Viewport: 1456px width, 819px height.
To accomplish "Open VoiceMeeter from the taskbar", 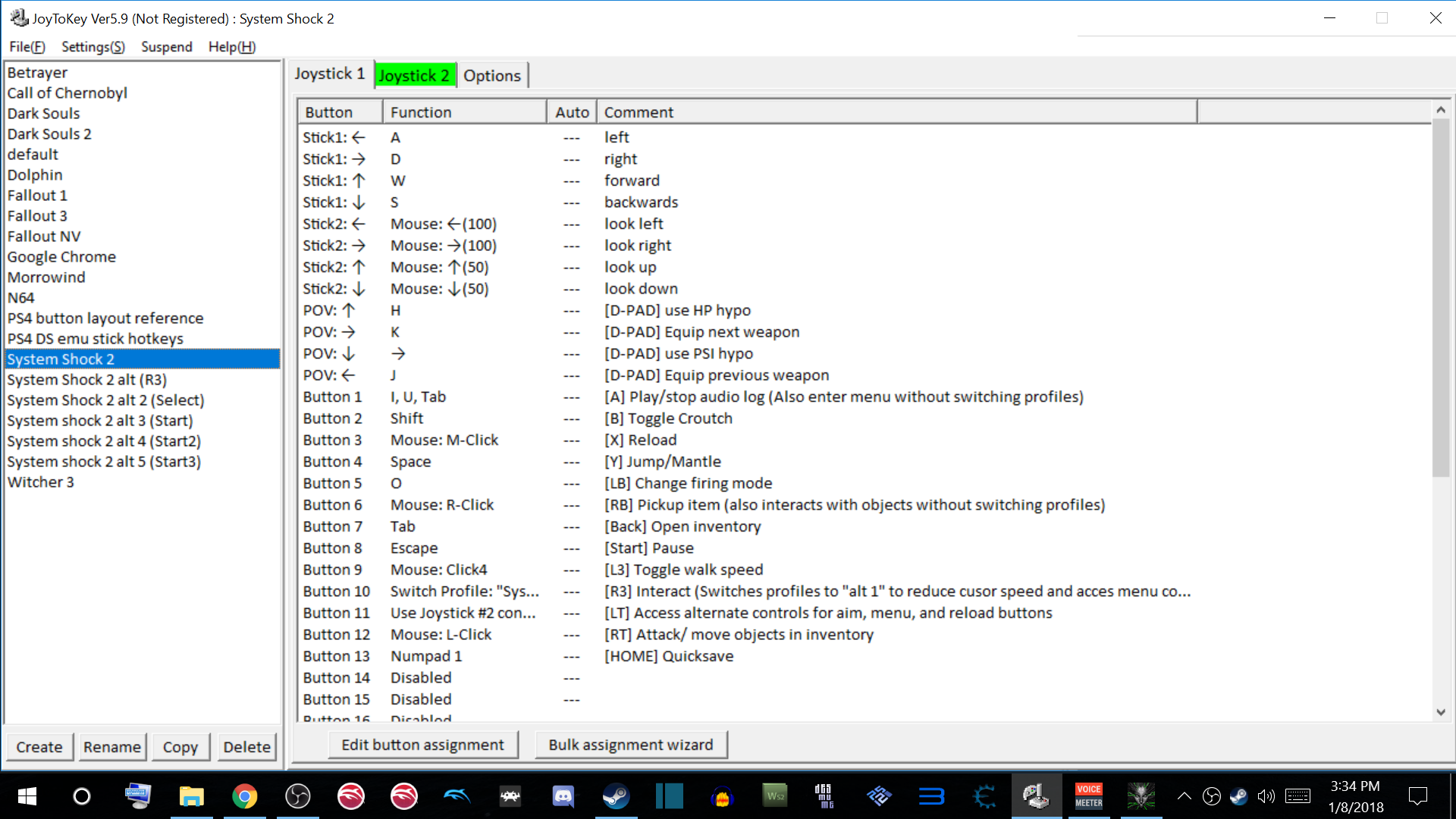I will click(1089, 796).
